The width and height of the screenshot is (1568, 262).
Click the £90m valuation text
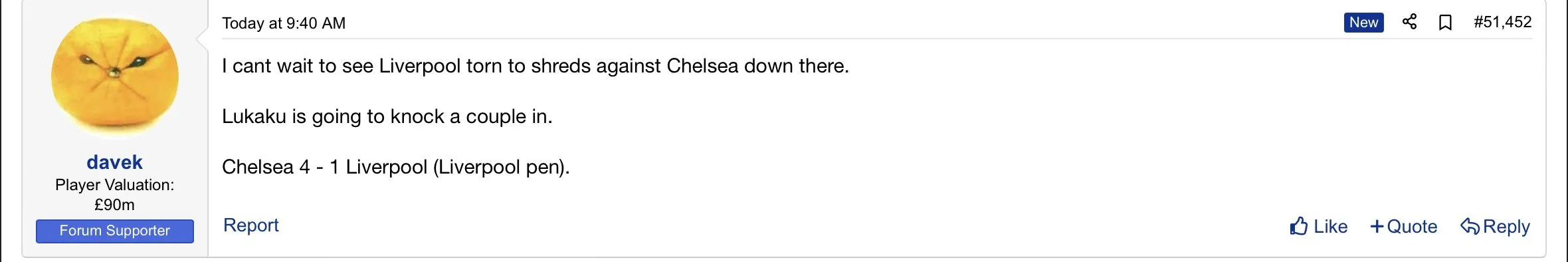pyautogui.click(x=114, y=205)
